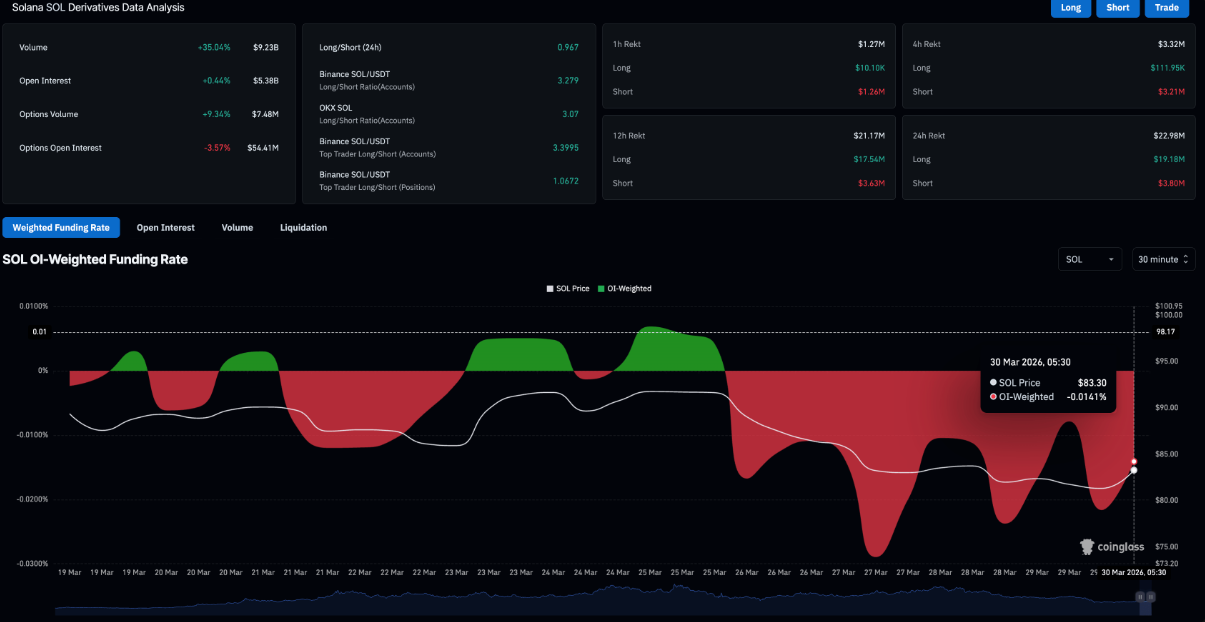Switch to the Open Interest tab
The height and width of the screenshot is (622, 1205).
point(165,227)
